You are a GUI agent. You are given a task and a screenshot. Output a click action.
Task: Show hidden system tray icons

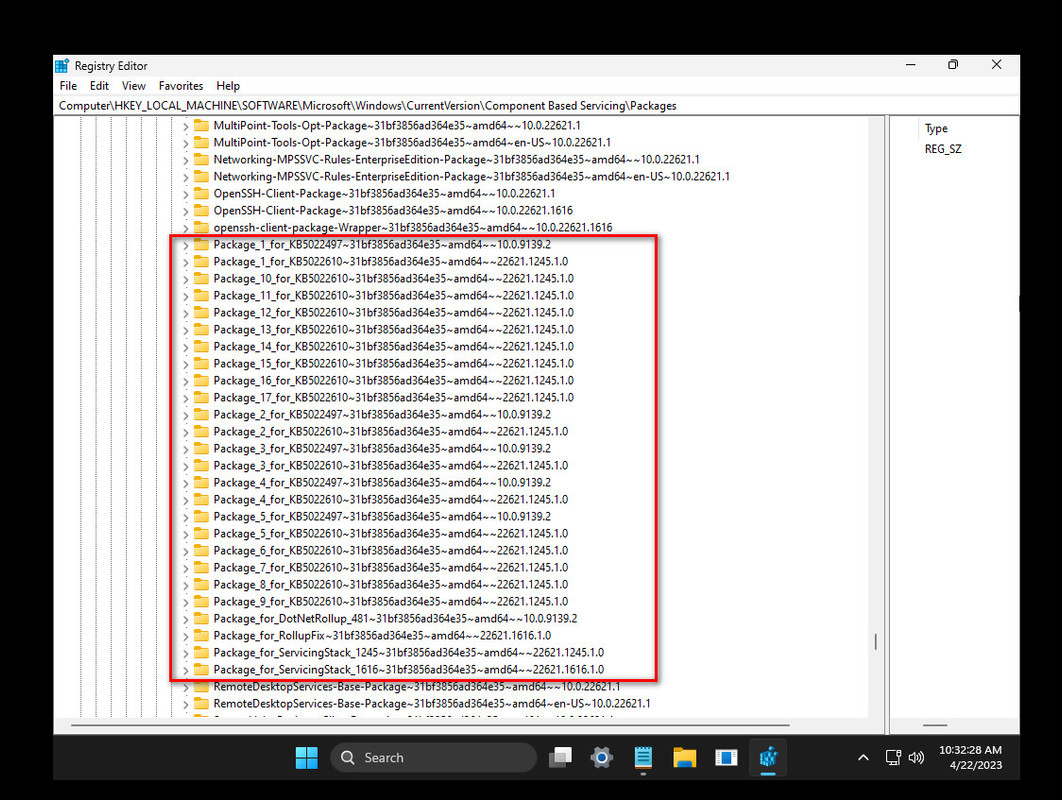coord(863,757)
